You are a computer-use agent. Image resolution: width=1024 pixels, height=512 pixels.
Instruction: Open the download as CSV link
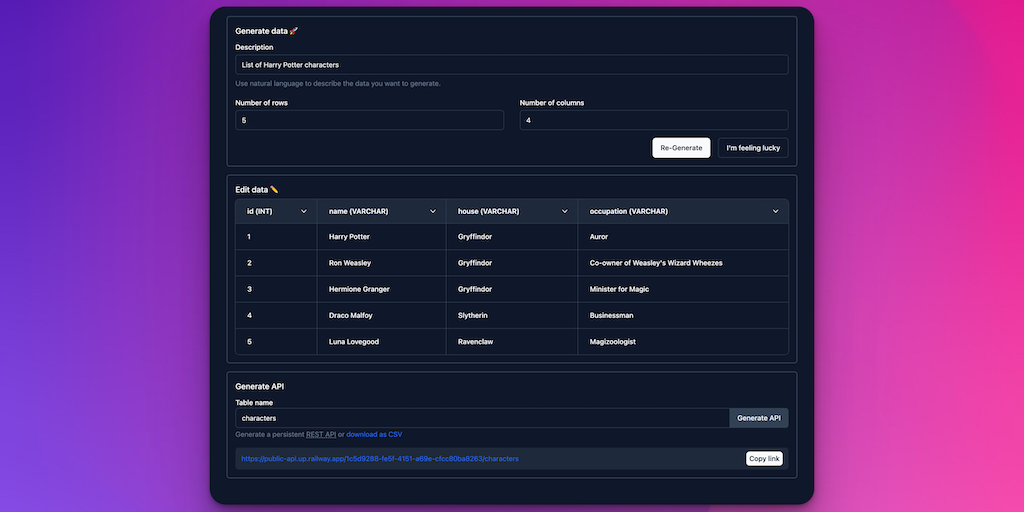point(374,434)
